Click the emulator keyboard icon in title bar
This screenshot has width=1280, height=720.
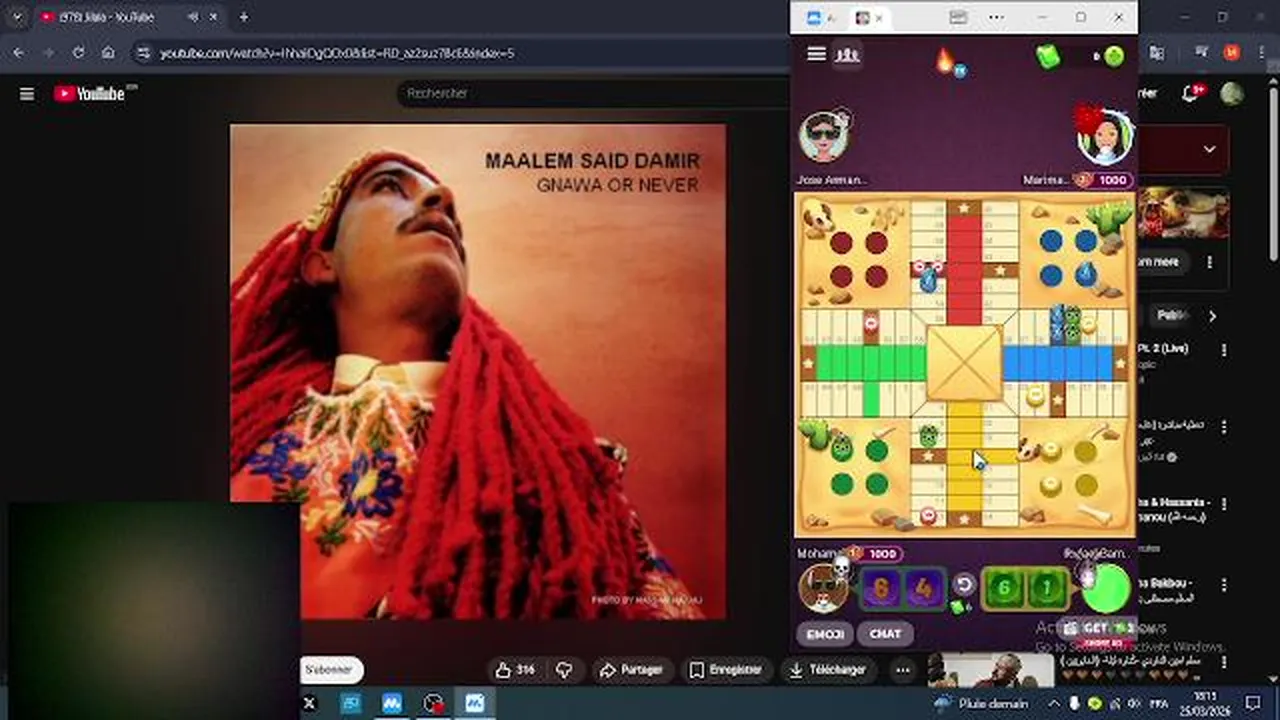coord(958,18)
